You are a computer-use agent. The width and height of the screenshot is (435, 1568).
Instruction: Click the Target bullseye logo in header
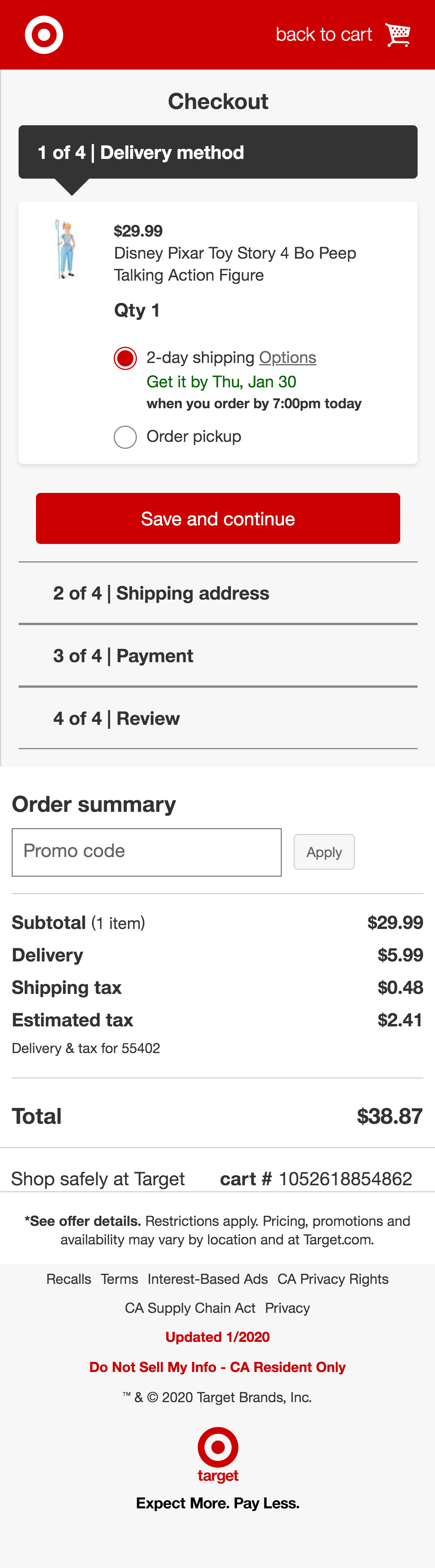click(44, 35)
